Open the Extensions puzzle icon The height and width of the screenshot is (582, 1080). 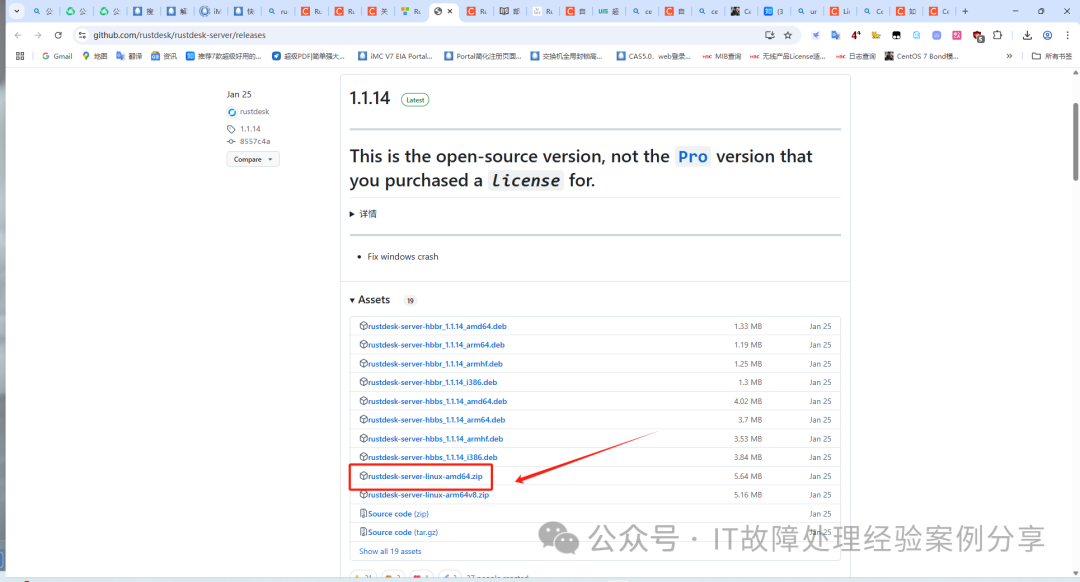997,35
